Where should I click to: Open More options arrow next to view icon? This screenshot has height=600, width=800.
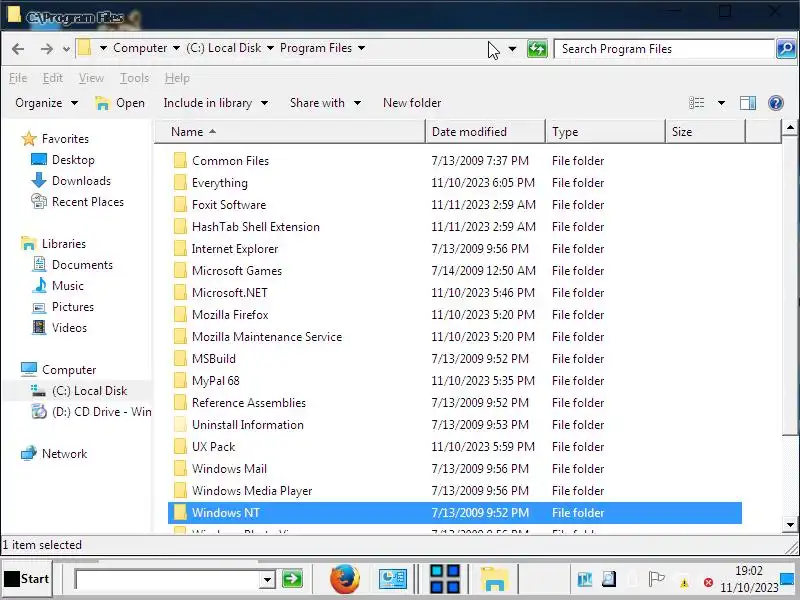(x=721, y=103)
